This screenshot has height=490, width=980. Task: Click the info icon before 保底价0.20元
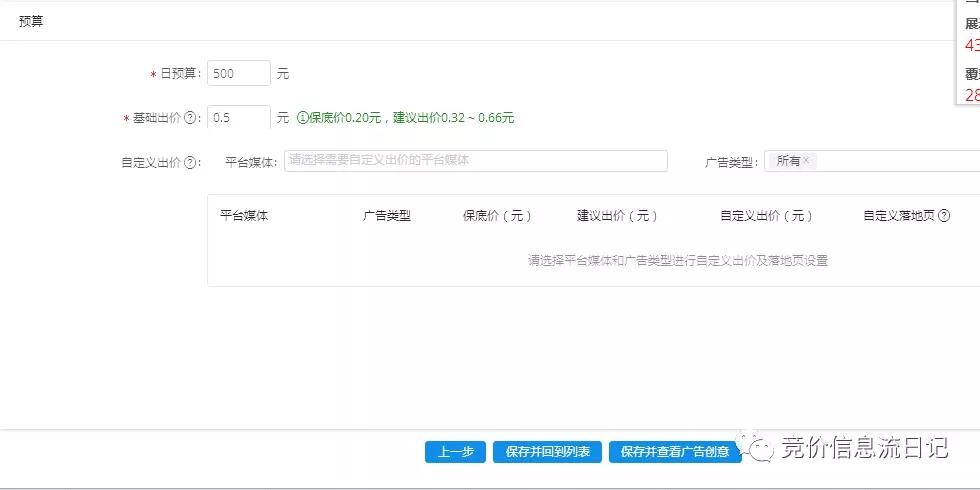coord(302,118)
